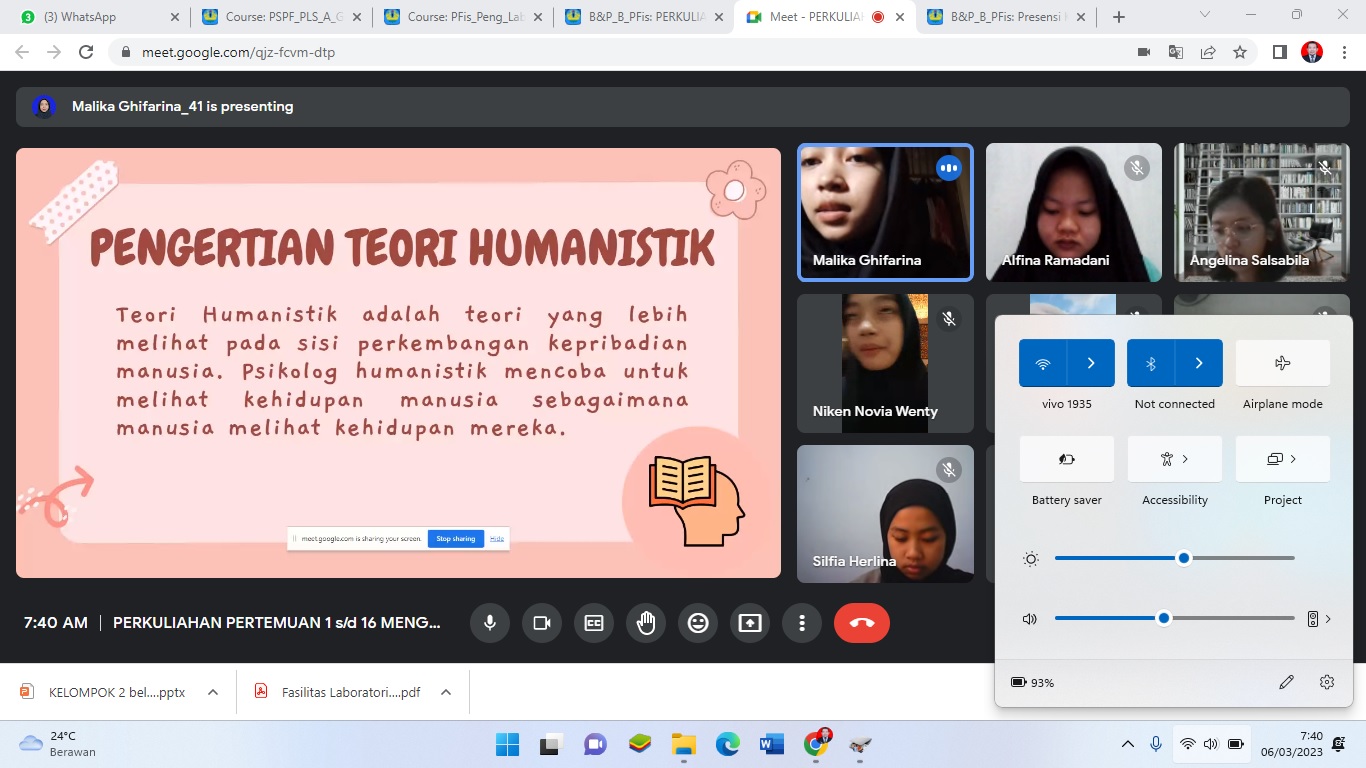Raise hand in the meeting

(x=646, y=623)
